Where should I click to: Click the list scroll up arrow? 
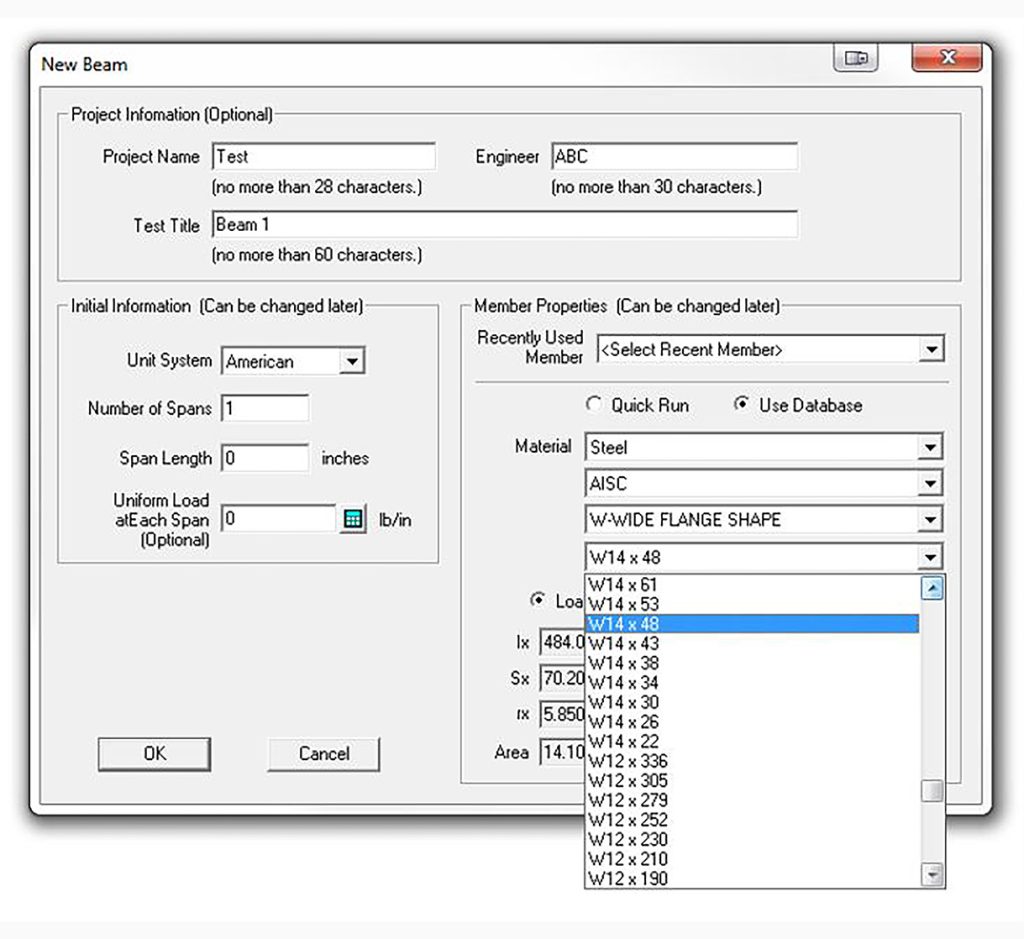tap(933, 588)
